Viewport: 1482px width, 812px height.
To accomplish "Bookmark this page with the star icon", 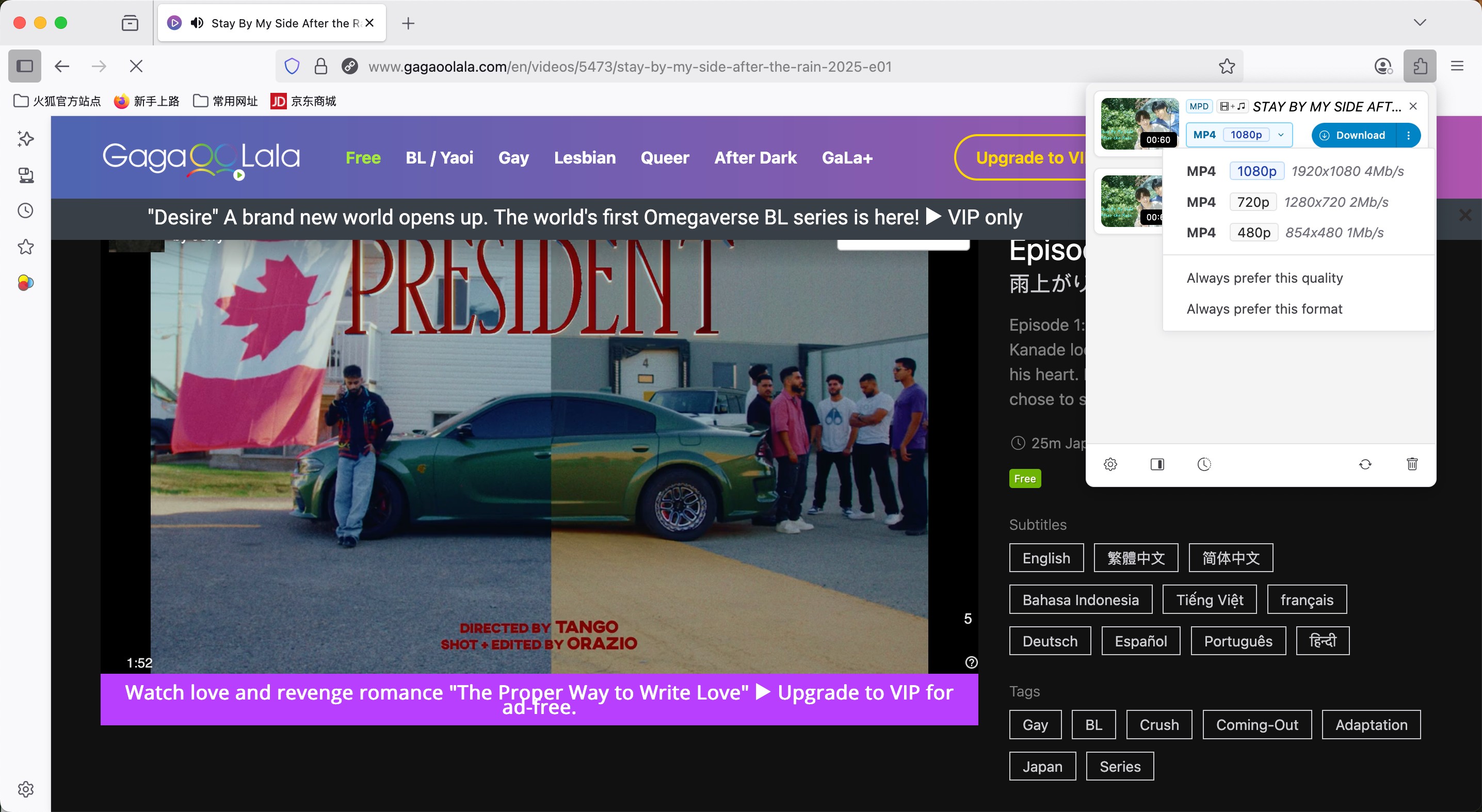I will pyautogui.click(x=1227, y=67).
